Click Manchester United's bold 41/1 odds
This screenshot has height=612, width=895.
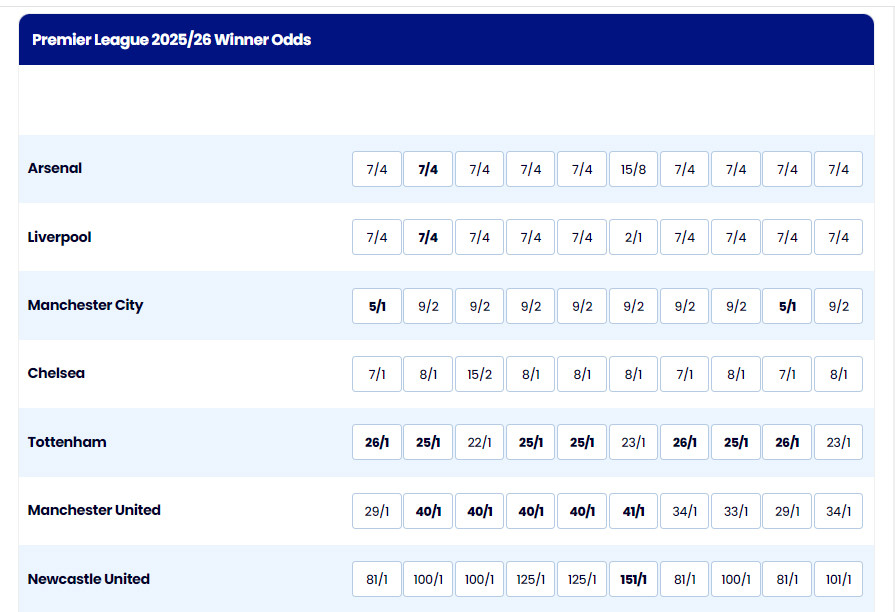pyautogui.click(x=633, y=511)
